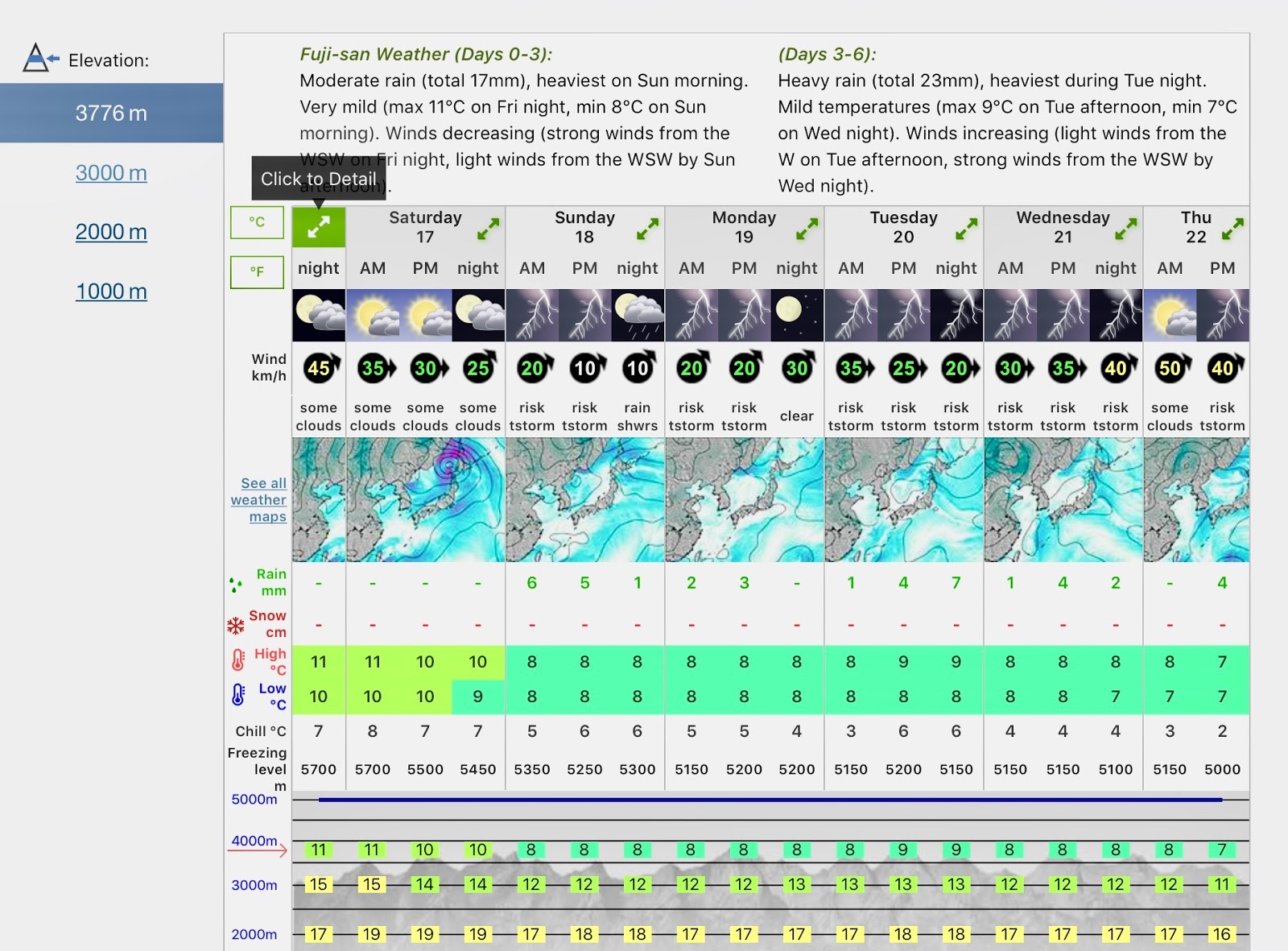Open Wednesday weather map thumbnail
Screen dimensions: 1288x951
1063,500
